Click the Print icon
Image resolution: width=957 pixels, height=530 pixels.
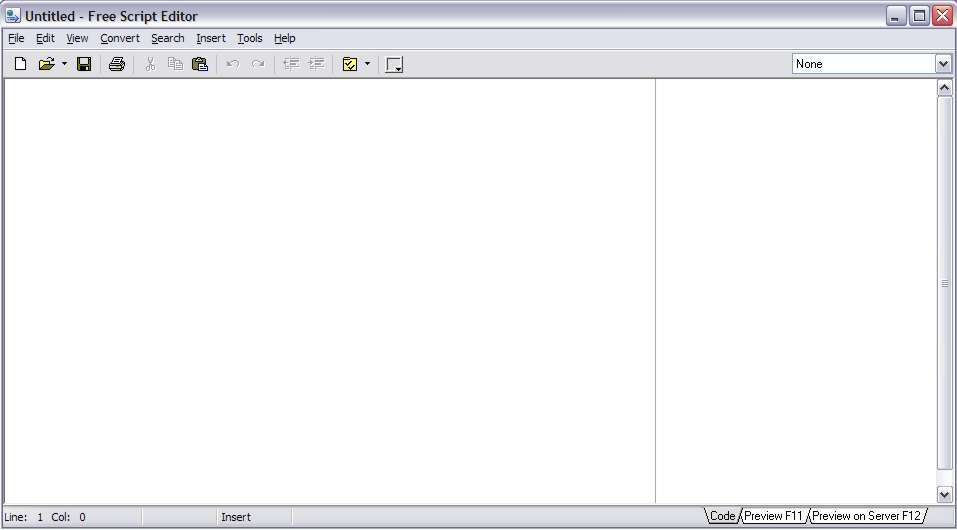(117, 64)
